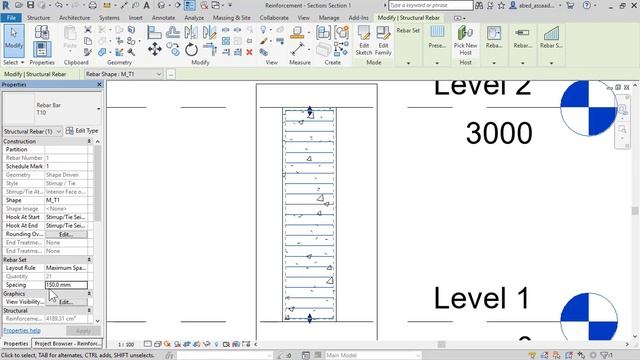The height and width of the screenshot is (360, 640).
Task: Collapse the Rebar Set properties group
Action: tap(89, 260)
